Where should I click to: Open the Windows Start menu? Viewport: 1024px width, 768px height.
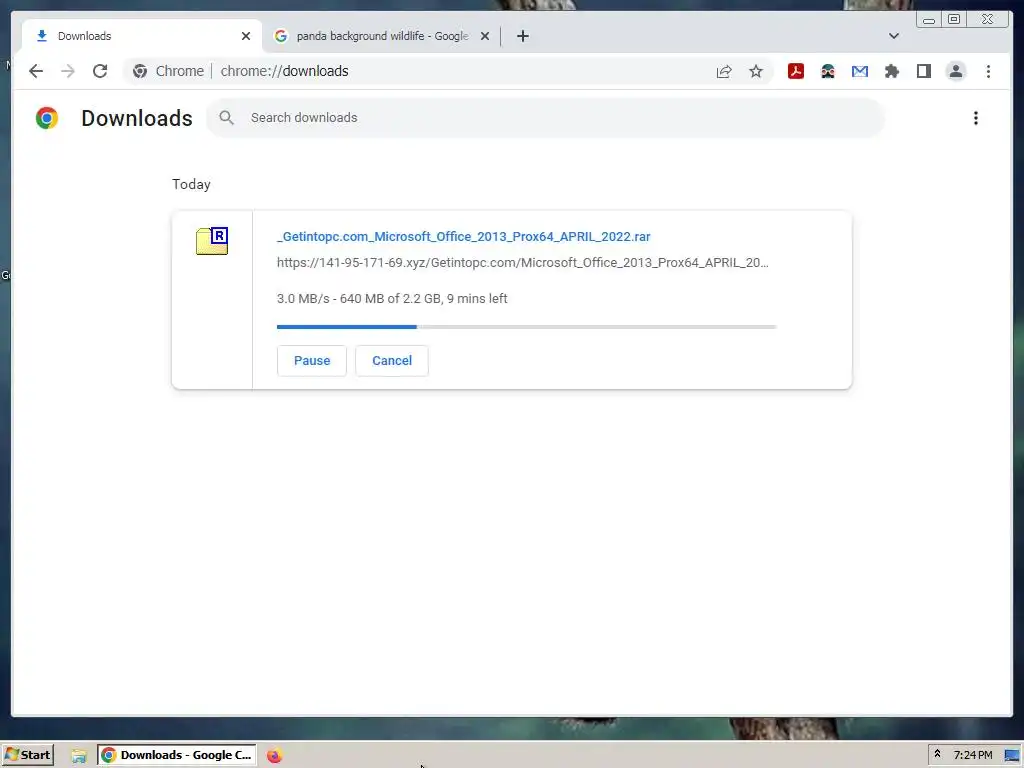pos(28,755)
